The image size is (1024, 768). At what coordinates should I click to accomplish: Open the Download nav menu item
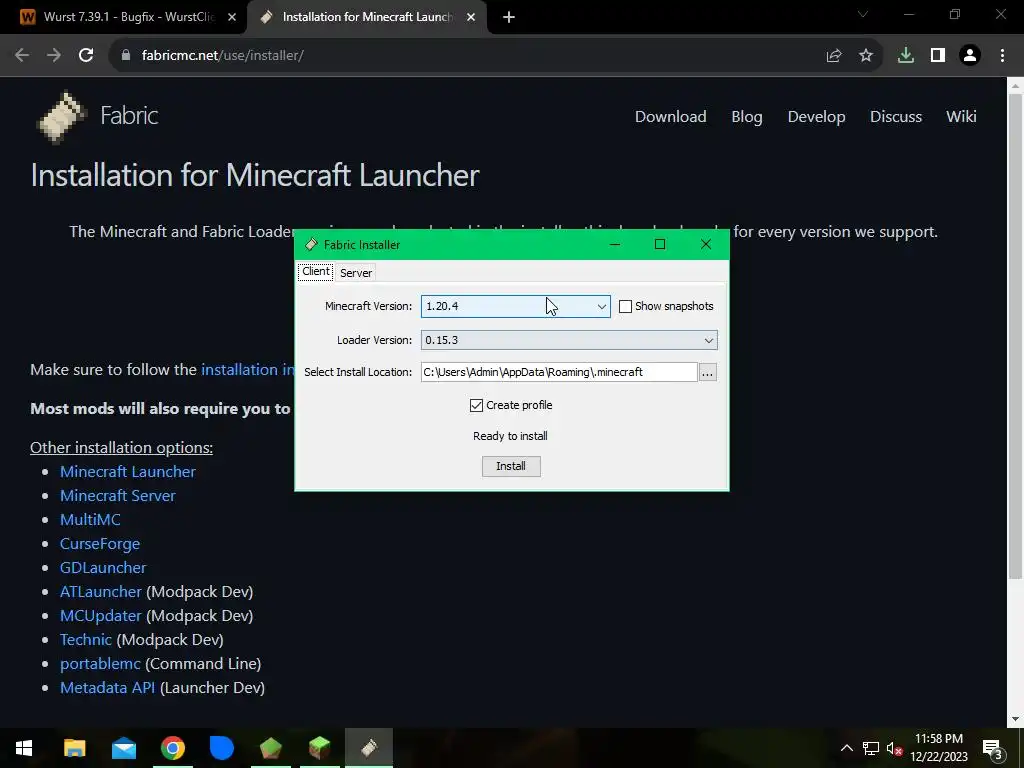click(671, 117)
